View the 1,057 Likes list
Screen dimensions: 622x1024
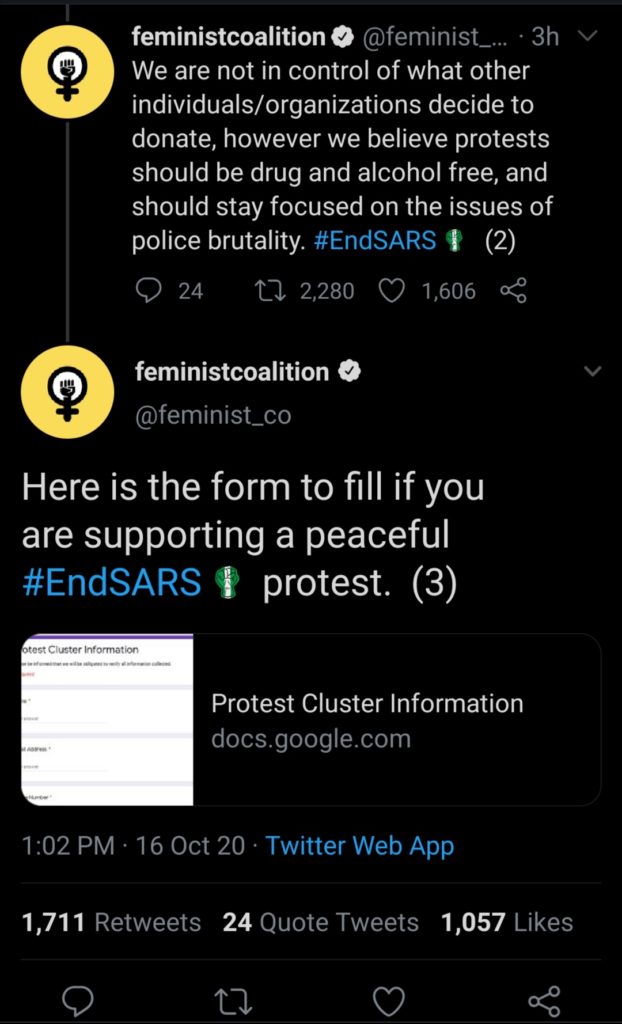[x=507, y=922]
